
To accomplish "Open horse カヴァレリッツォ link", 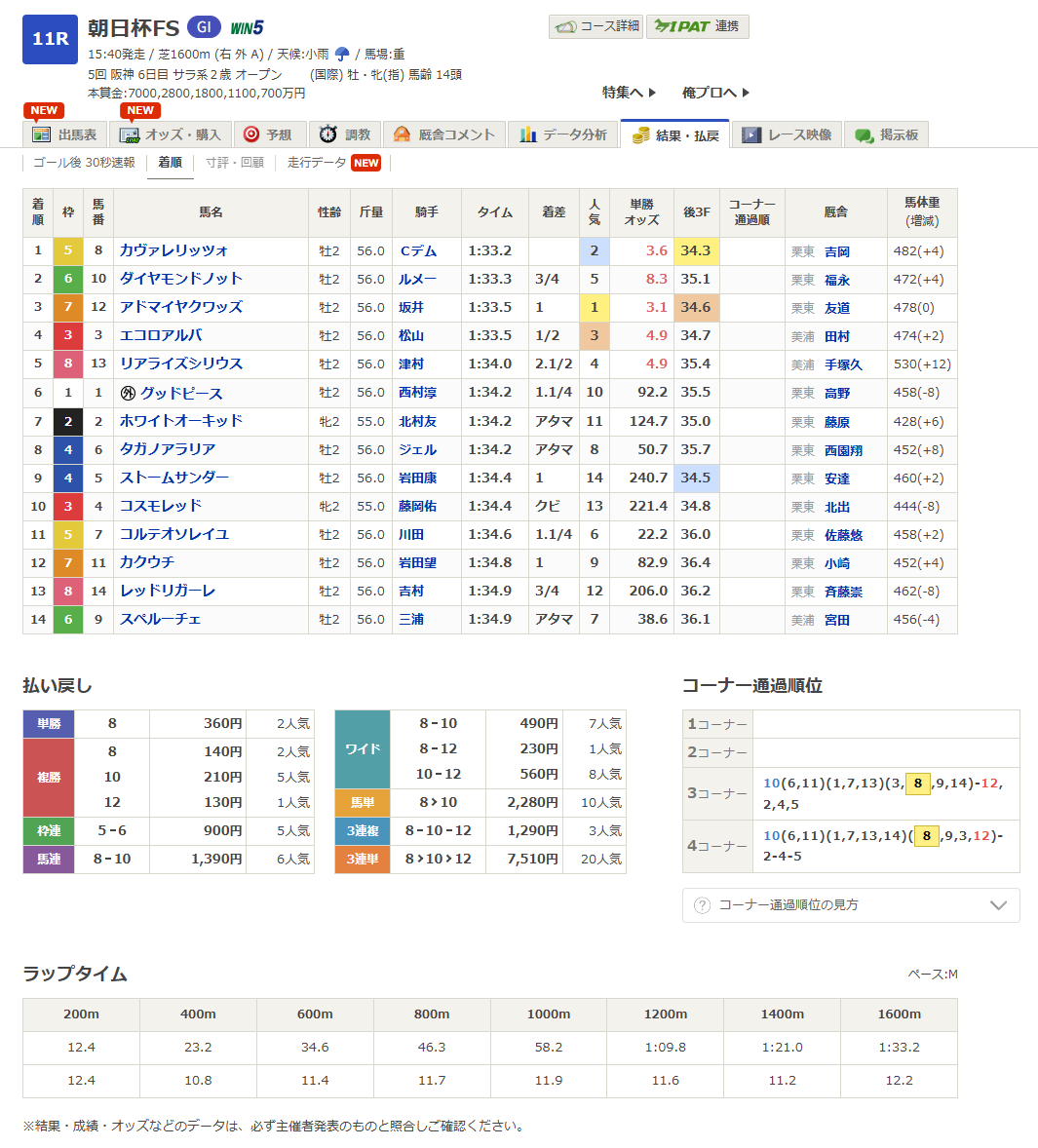I will coord(173,250).
